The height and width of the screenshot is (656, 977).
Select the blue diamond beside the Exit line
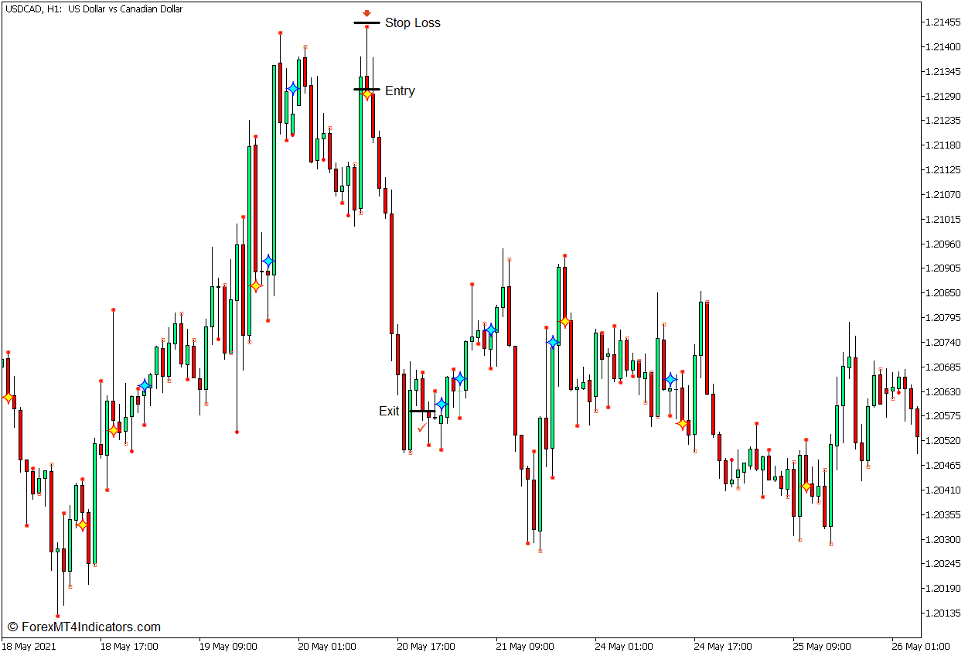click(x=440, y=403)
